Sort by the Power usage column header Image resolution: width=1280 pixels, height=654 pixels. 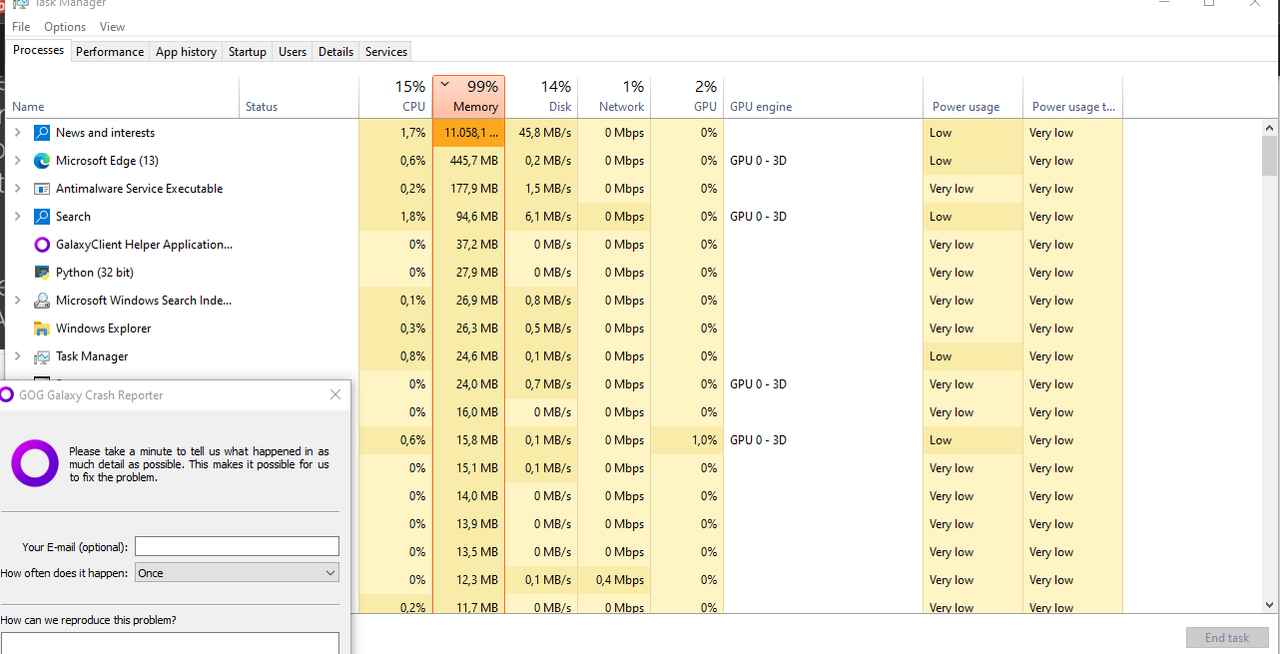click(973, 98)
